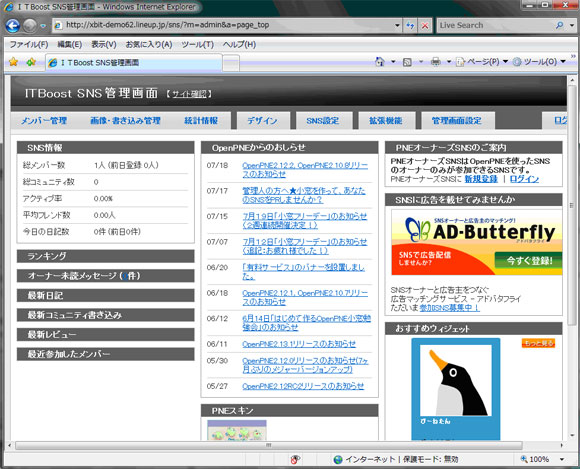Open Favorites Center star icon
Viewport: 580px width, 469px height.
(x=13, y=62)
